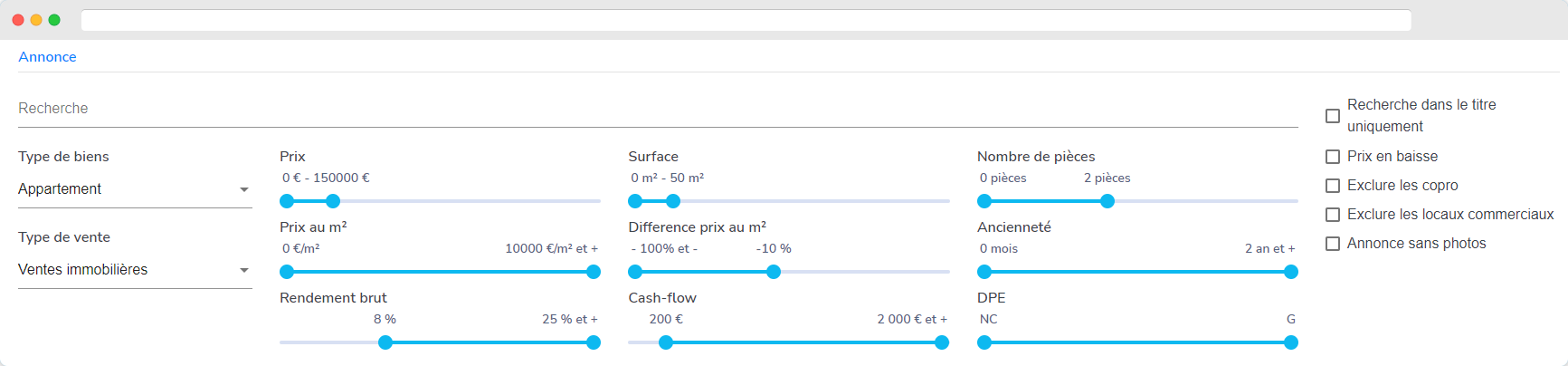Click the Prix maximum slider handle
Image resolution: width=1568 pixels, height=366 pixels.
coord(333,201)
